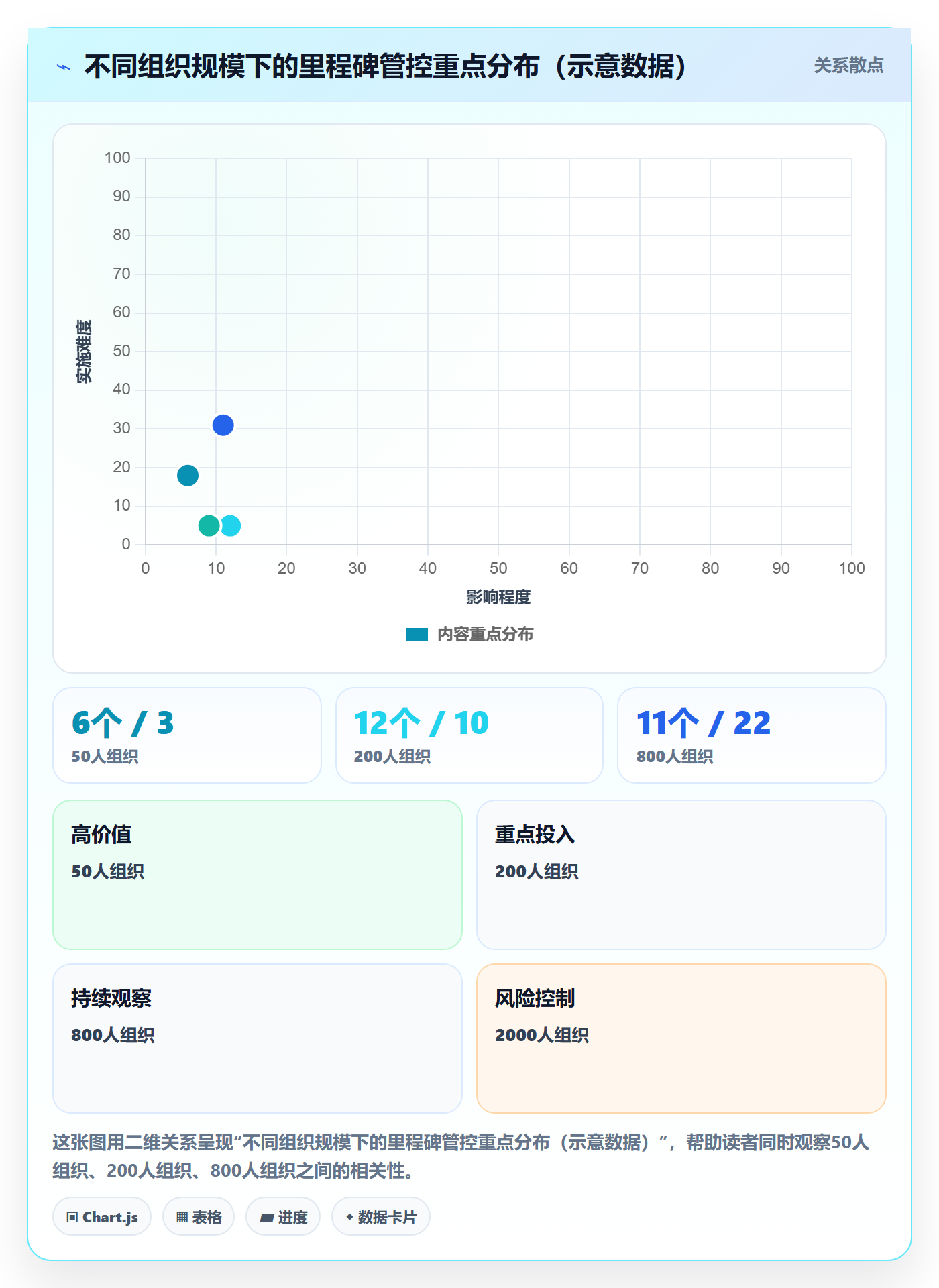Select the 11个 / 22 stat card
The height and width of the screenshot is (1288, 939).
[x=752, y=735]
